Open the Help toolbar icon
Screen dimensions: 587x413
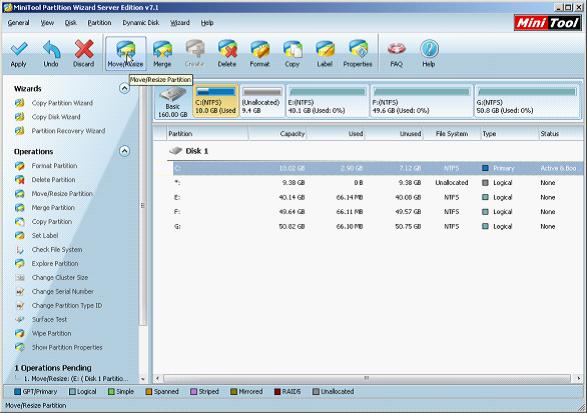coord(429,49)
